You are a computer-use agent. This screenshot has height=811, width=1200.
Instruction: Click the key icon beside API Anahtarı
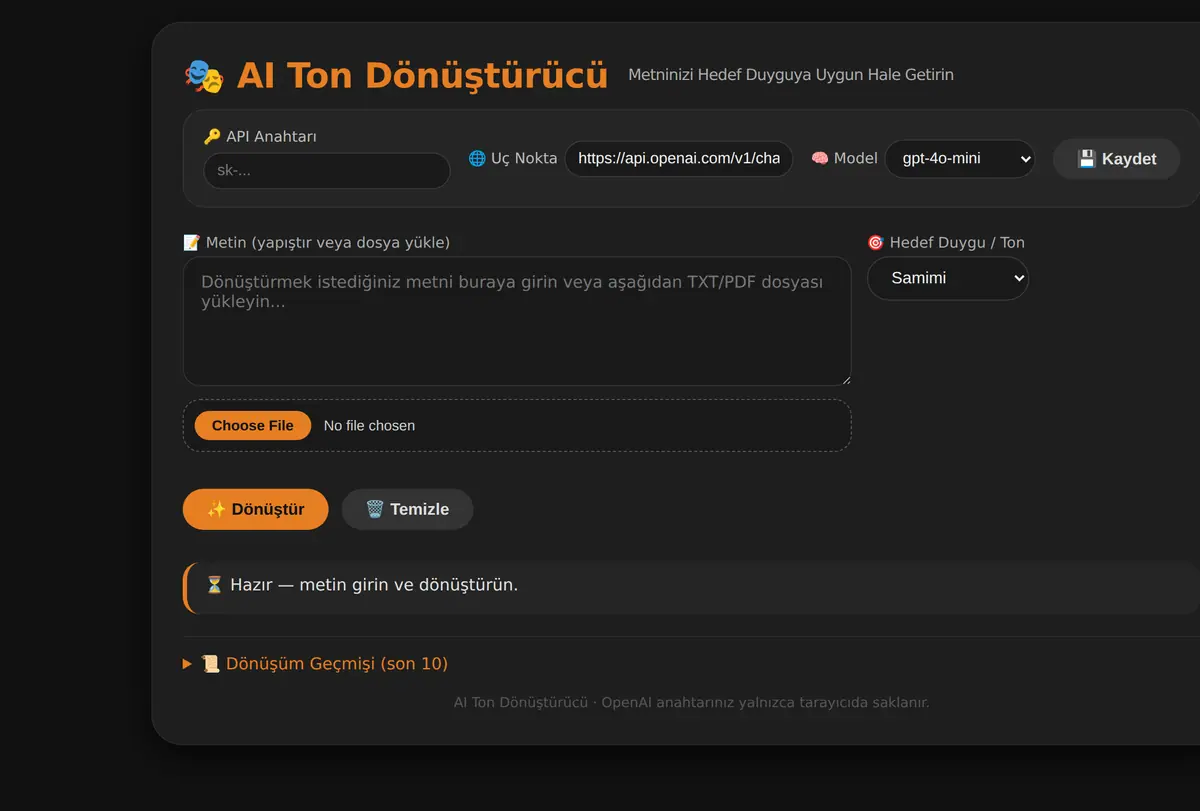coord(212,137)
